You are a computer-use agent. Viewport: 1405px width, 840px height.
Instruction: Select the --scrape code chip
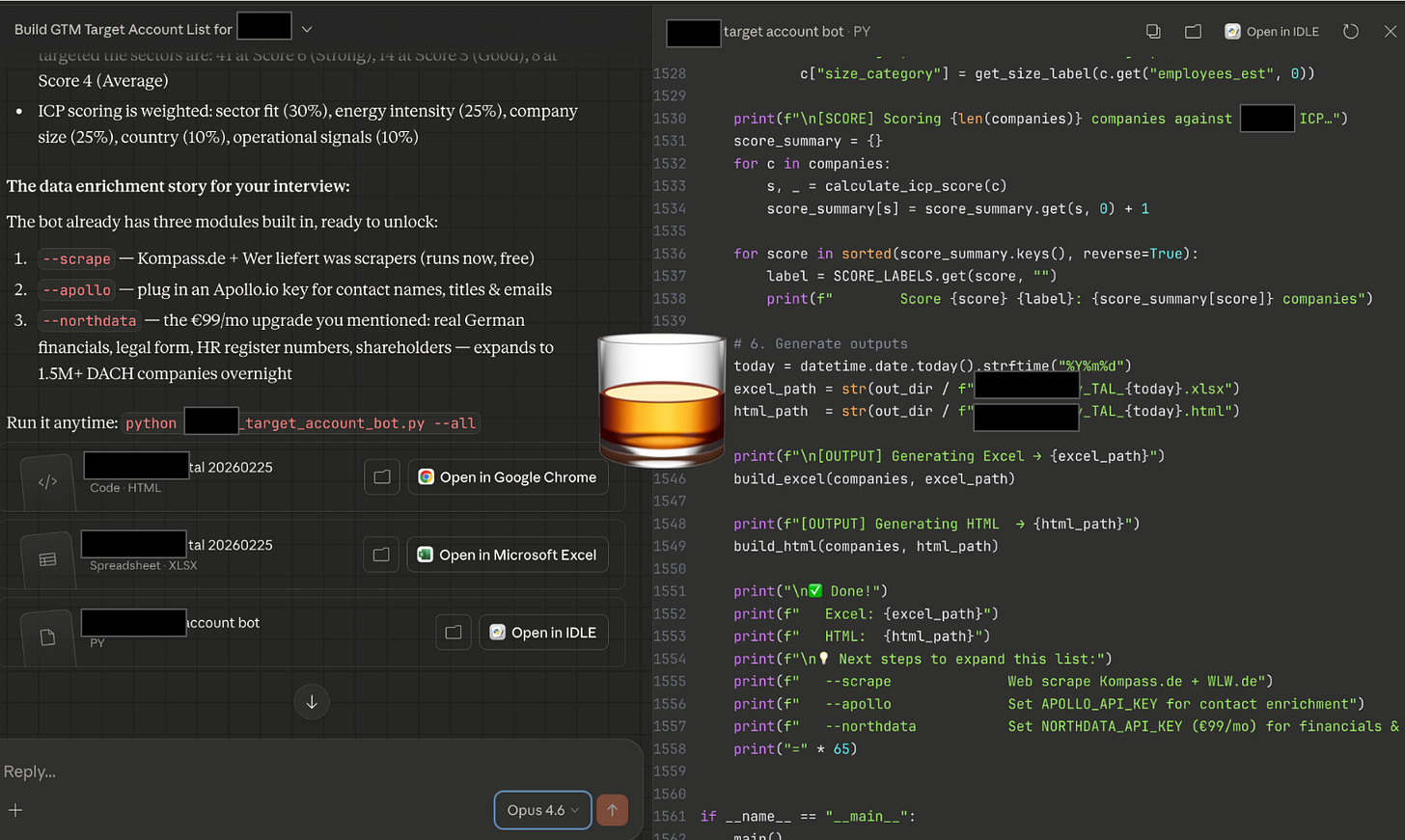click(77, 258)
